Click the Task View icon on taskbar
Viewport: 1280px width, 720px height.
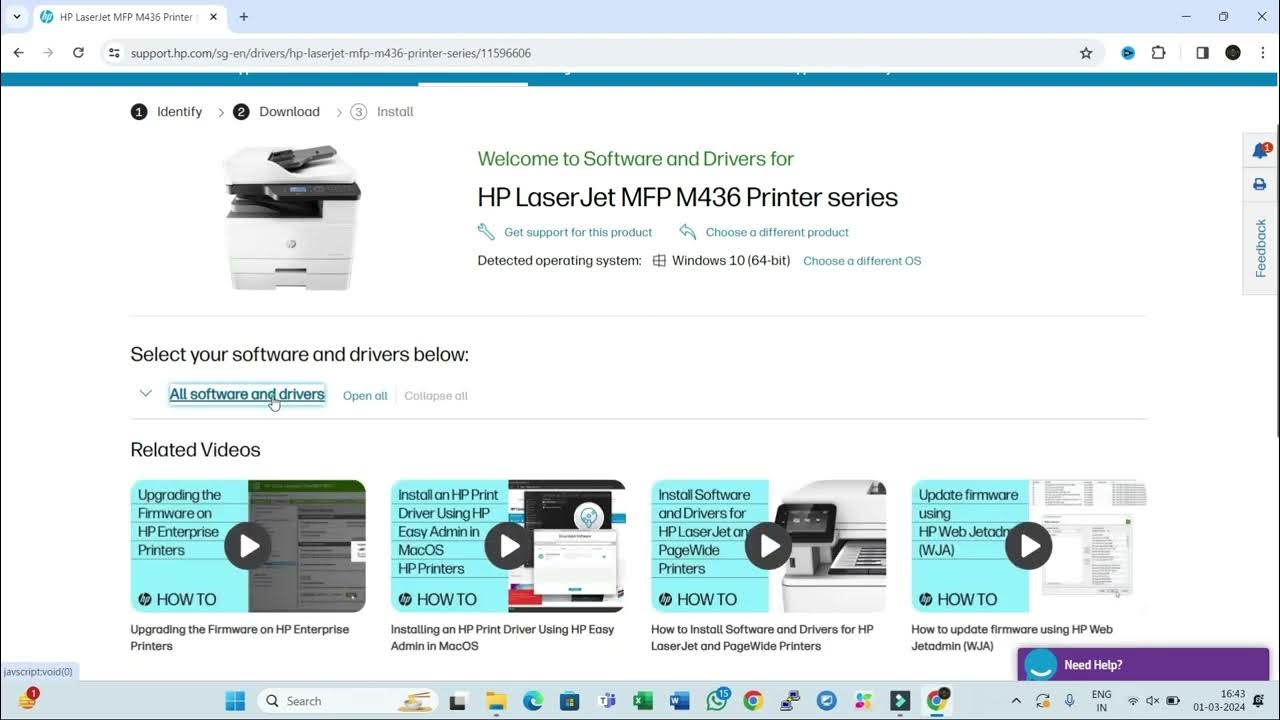458,701
